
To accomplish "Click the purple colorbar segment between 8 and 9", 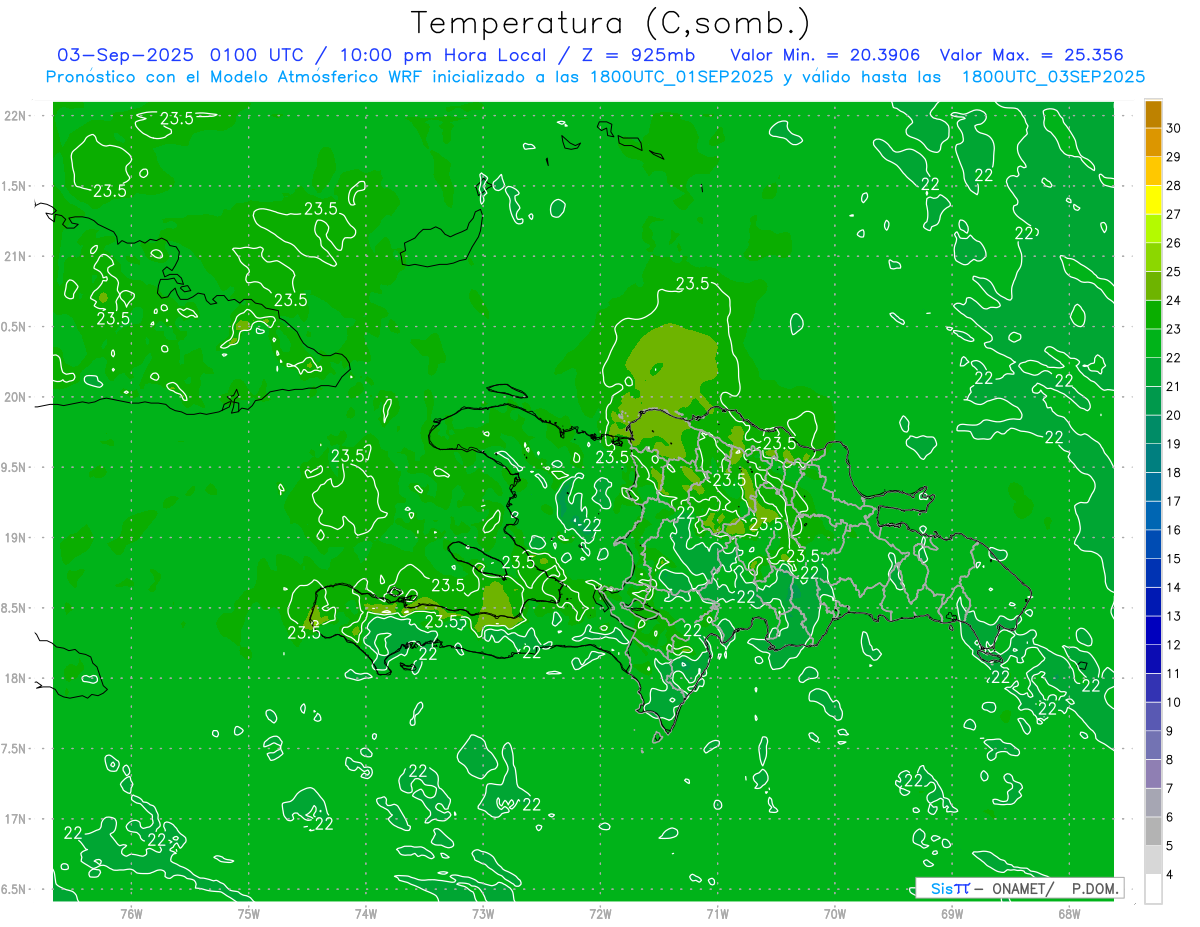I will 1153,746.
